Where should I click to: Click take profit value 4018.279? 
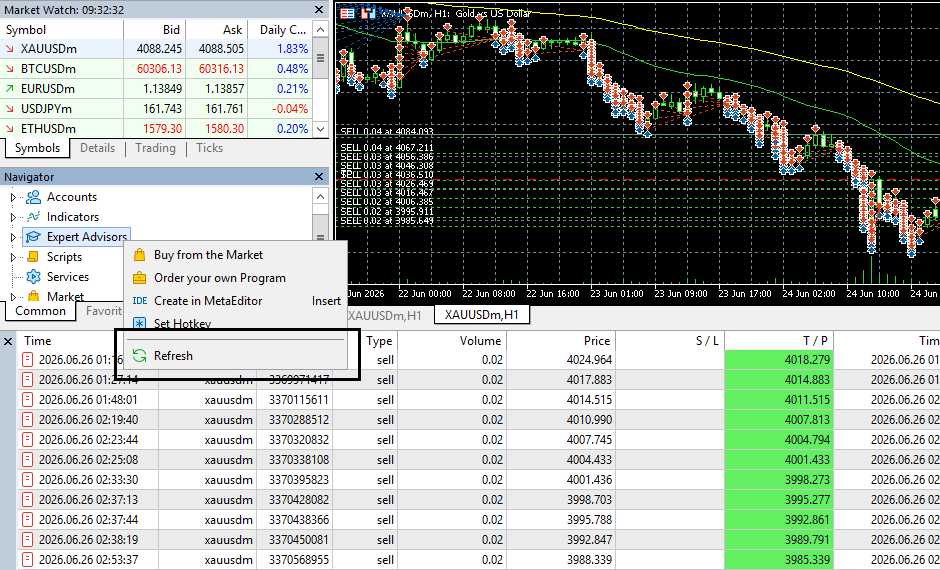click(x=807, y=360)
